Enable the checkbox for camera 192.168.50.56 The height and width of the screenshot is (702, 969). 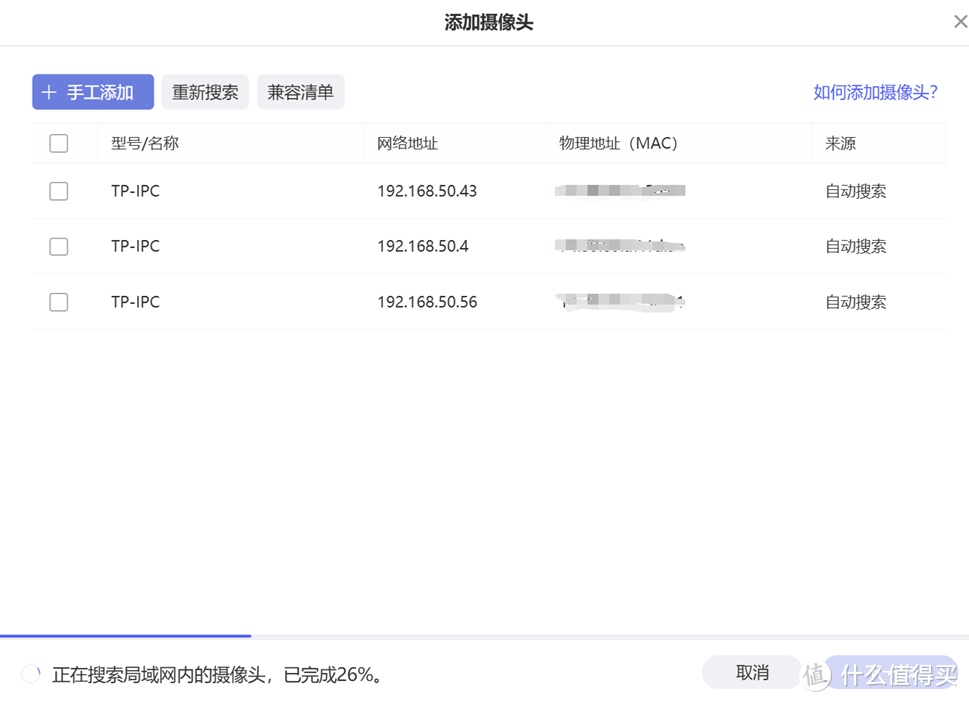tap(57, 302)
